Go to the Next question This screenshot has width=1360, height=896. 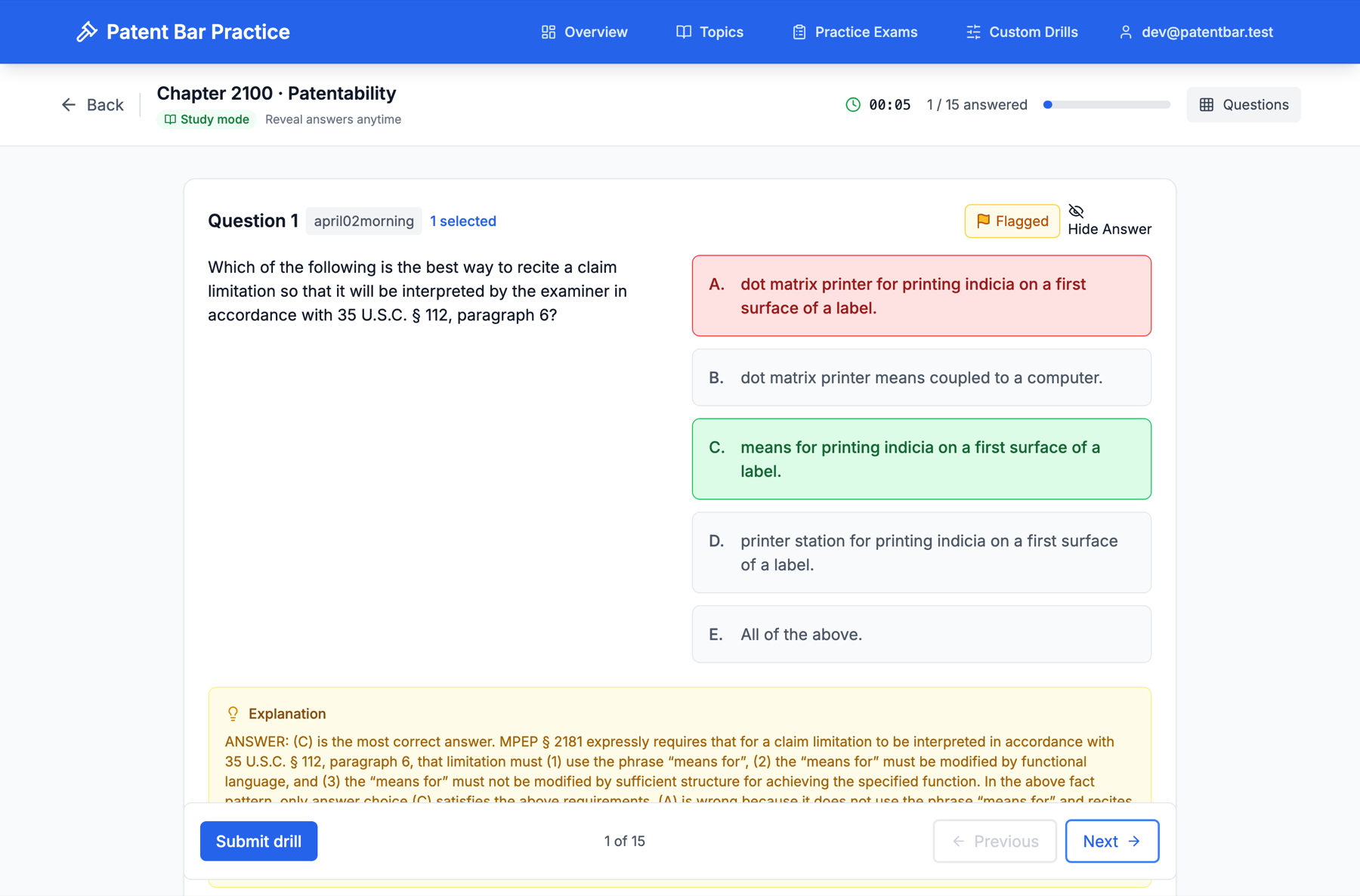tap(1111, 841)
